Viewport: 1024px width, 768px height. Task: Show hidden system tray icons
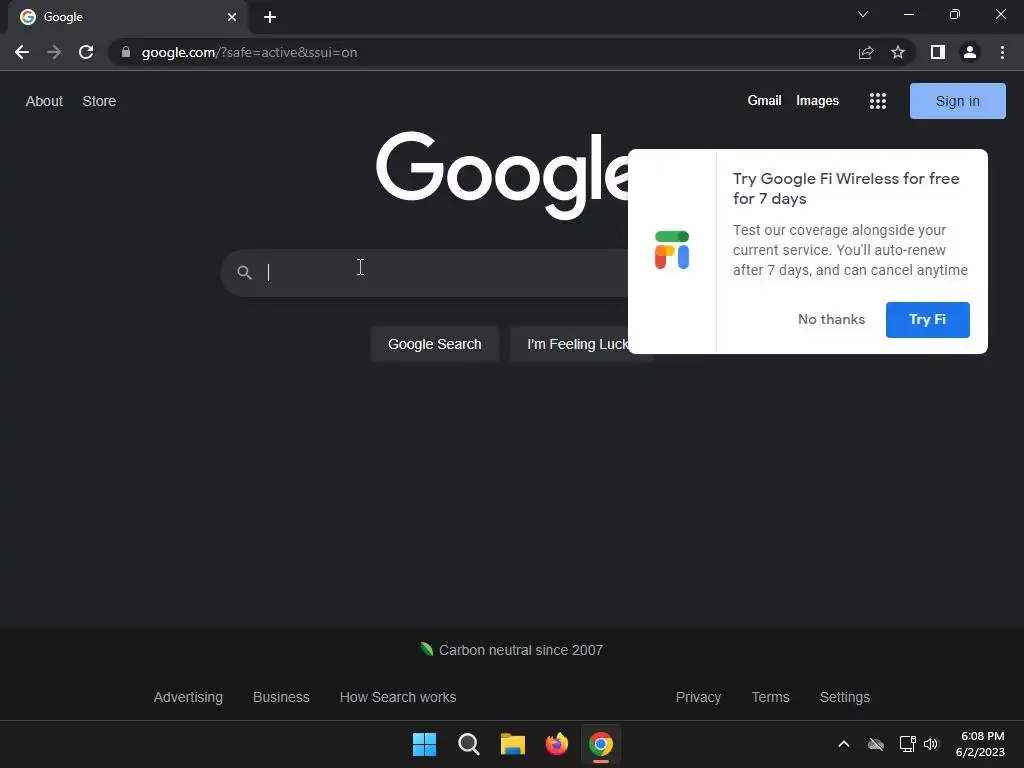[x=844, y=744]
